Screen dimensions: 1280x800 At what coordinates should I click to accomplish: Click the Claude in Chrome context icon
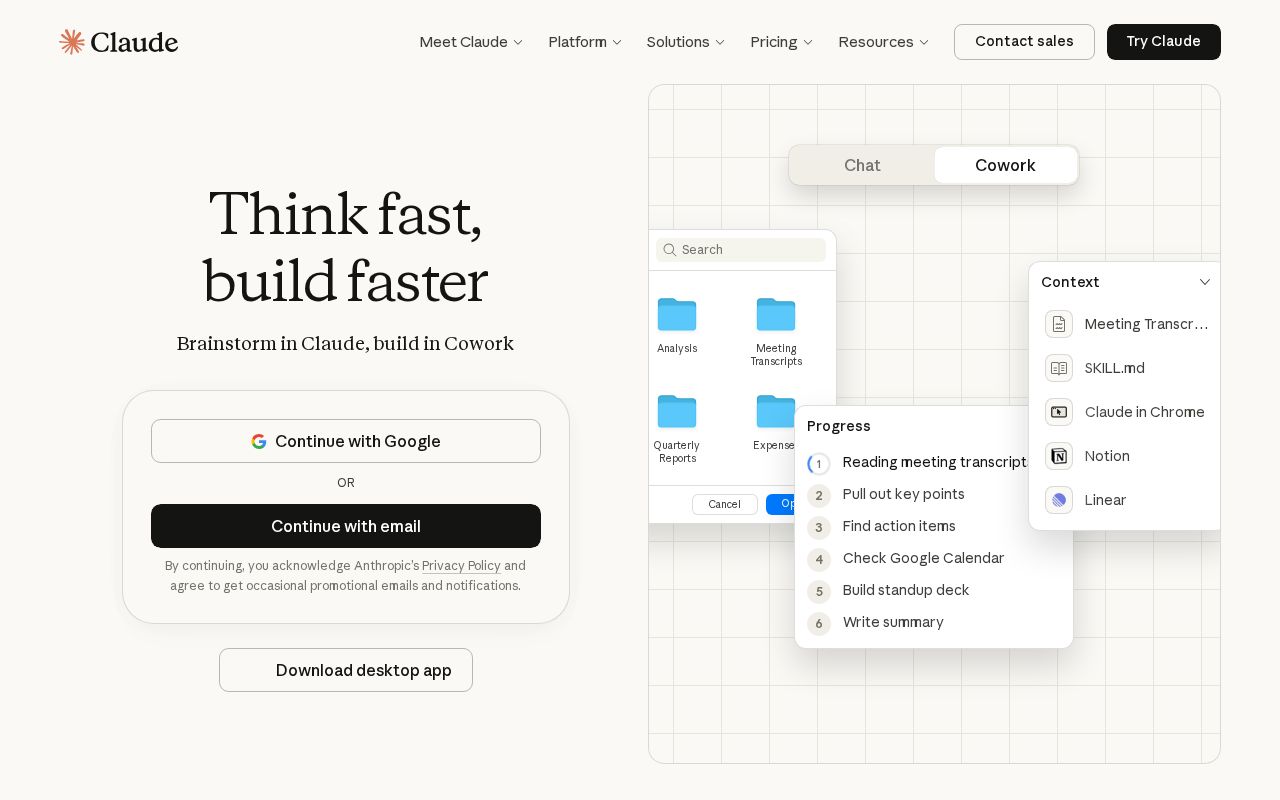(x=1059, y=412)
